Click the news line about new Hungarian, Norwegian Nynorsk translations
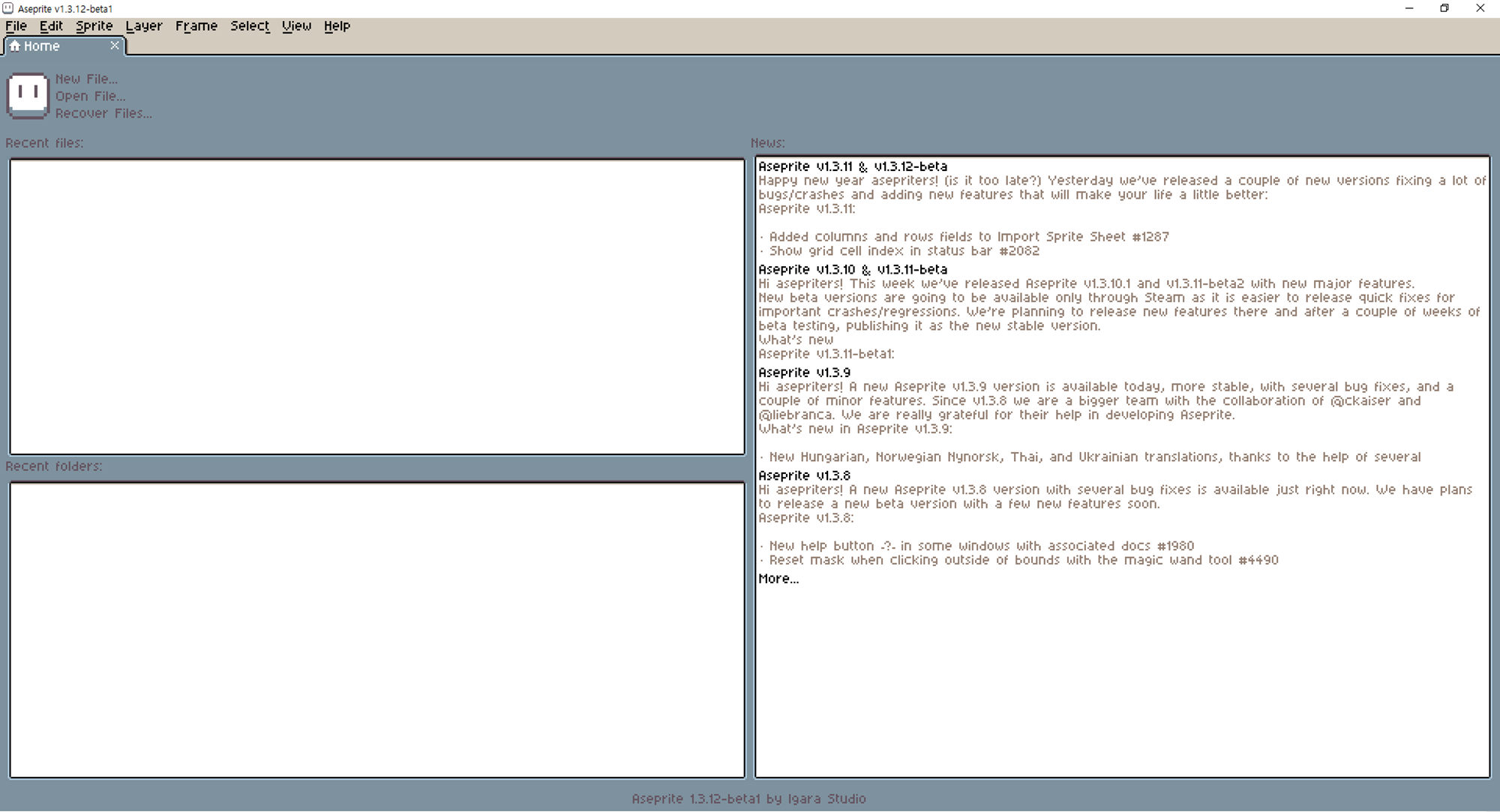1500x812 pixels. [x=1090, y=457]
